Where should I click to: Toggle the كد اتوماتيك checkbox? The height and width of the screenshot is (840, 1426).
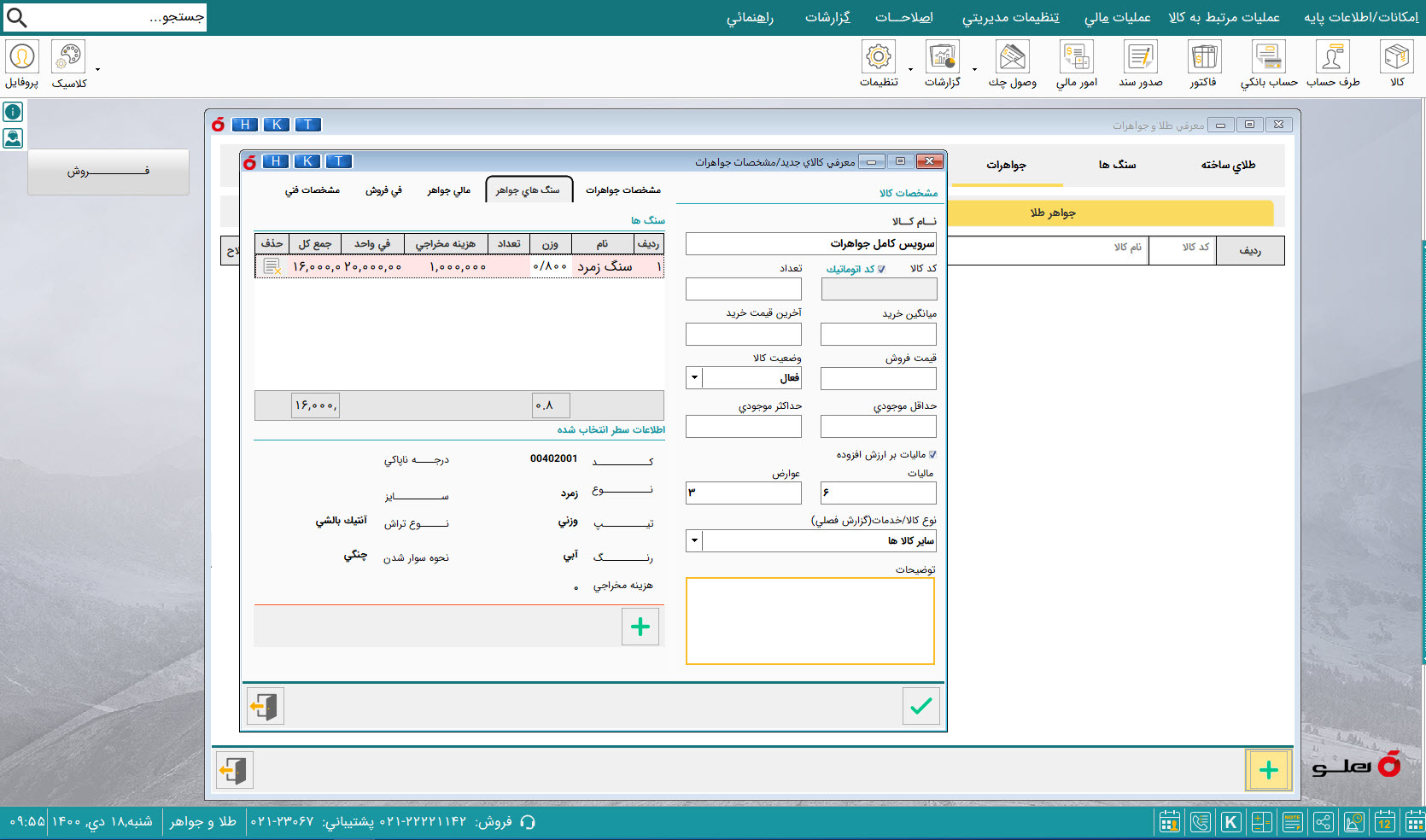(x=881, y=269)
